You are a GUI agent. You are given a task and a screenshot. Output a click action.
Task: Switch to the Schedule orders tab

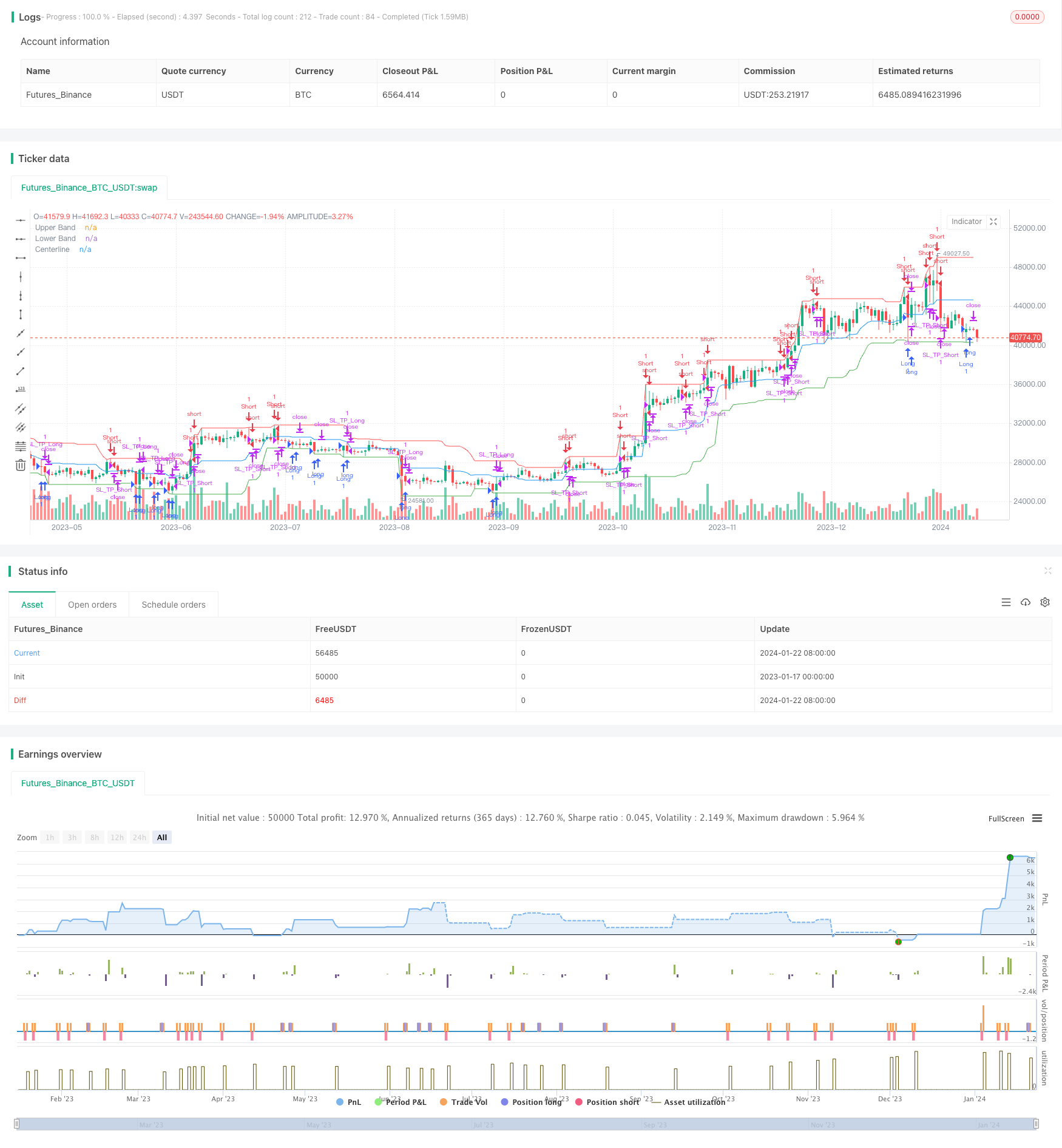coord(174,605)
